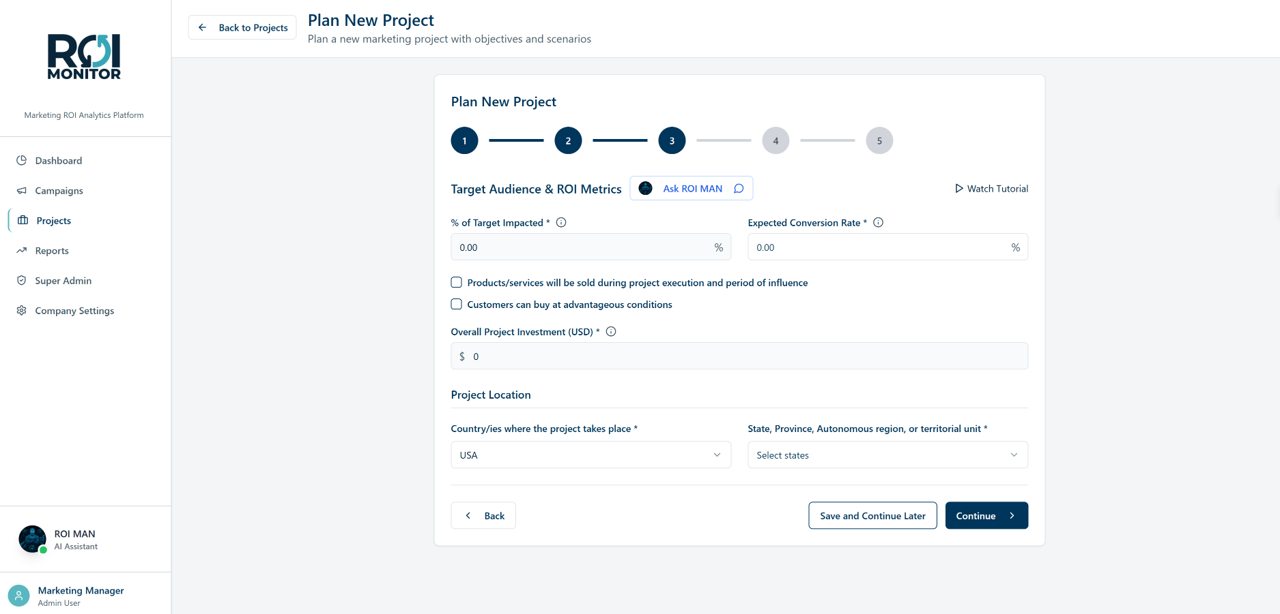Image resolution: width=1280 pixels, height=614 pixels.
Task: Click the Overall Project Investment input field
Action: [x=739, y=356]
